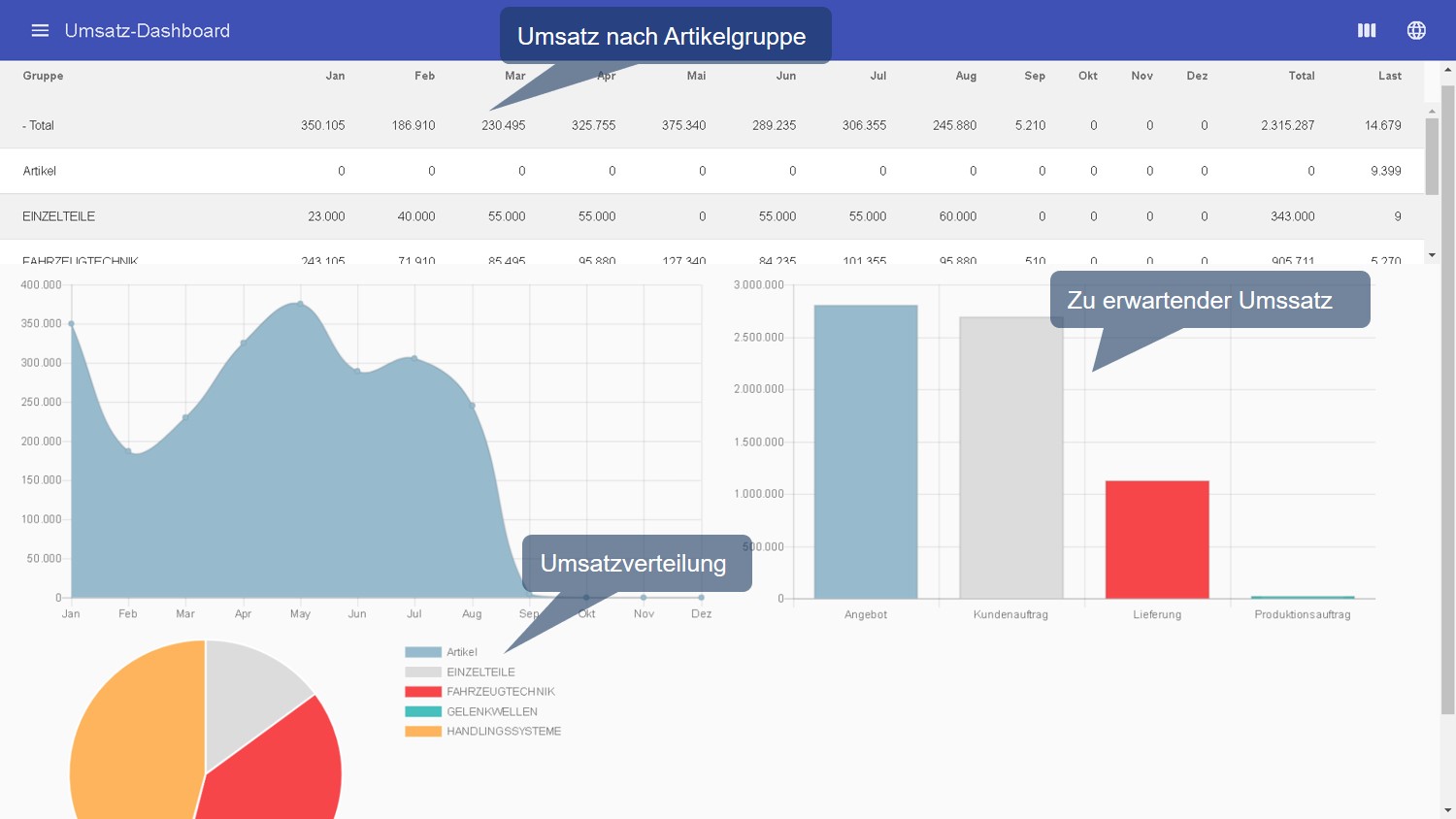The height and width of the screenshot is (819, 1456).
Task: Click EINZELTEILE August value 60.000
Action: (x=958, y=216)
